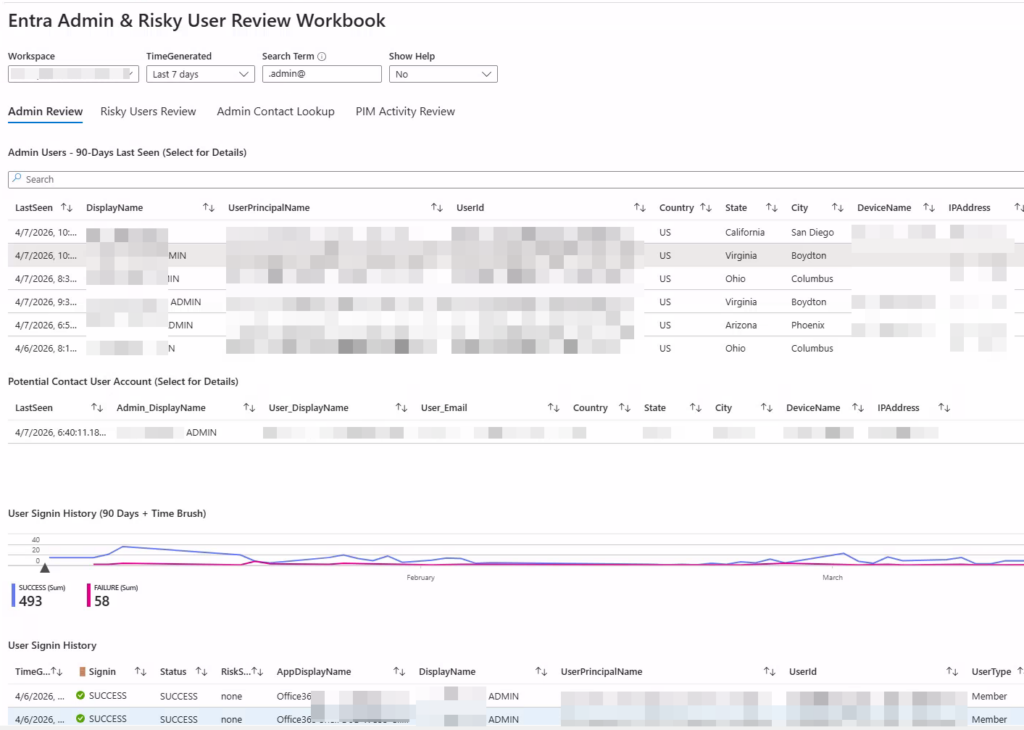The width and height of the screenshot is (1024, 730).
Task: Sort Admin Users by City column
Action: pos(837,208)
